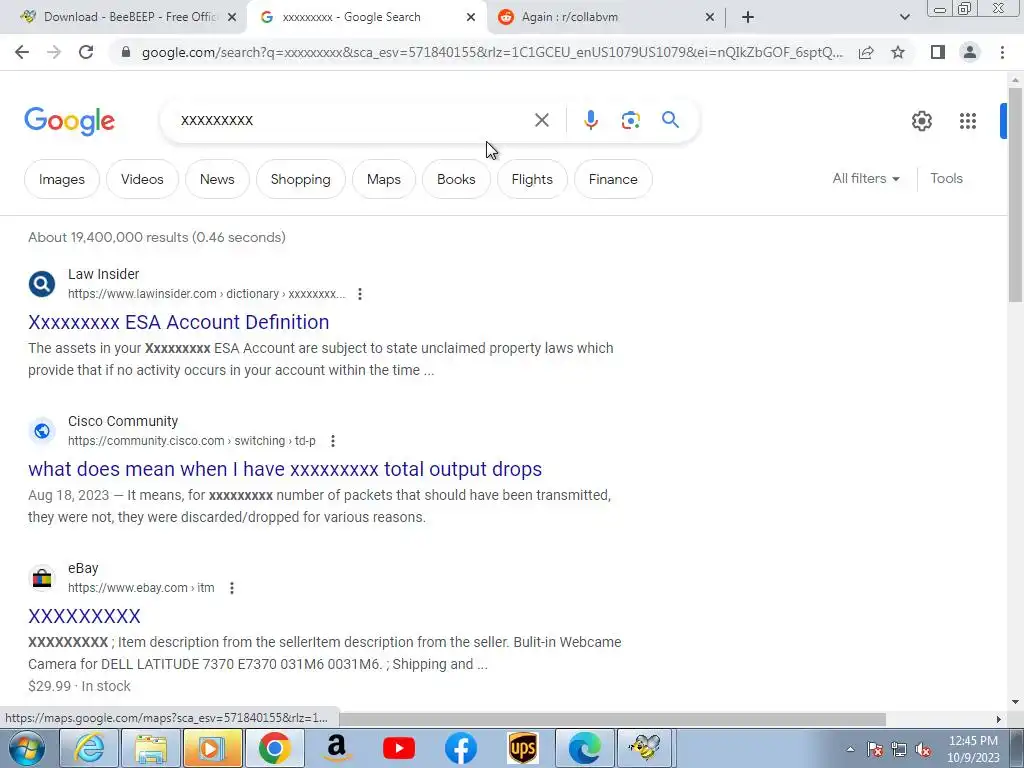Screen dimensions: 1024x768
Task: Search by image with Google Lens icon
Action: point(630,120)
